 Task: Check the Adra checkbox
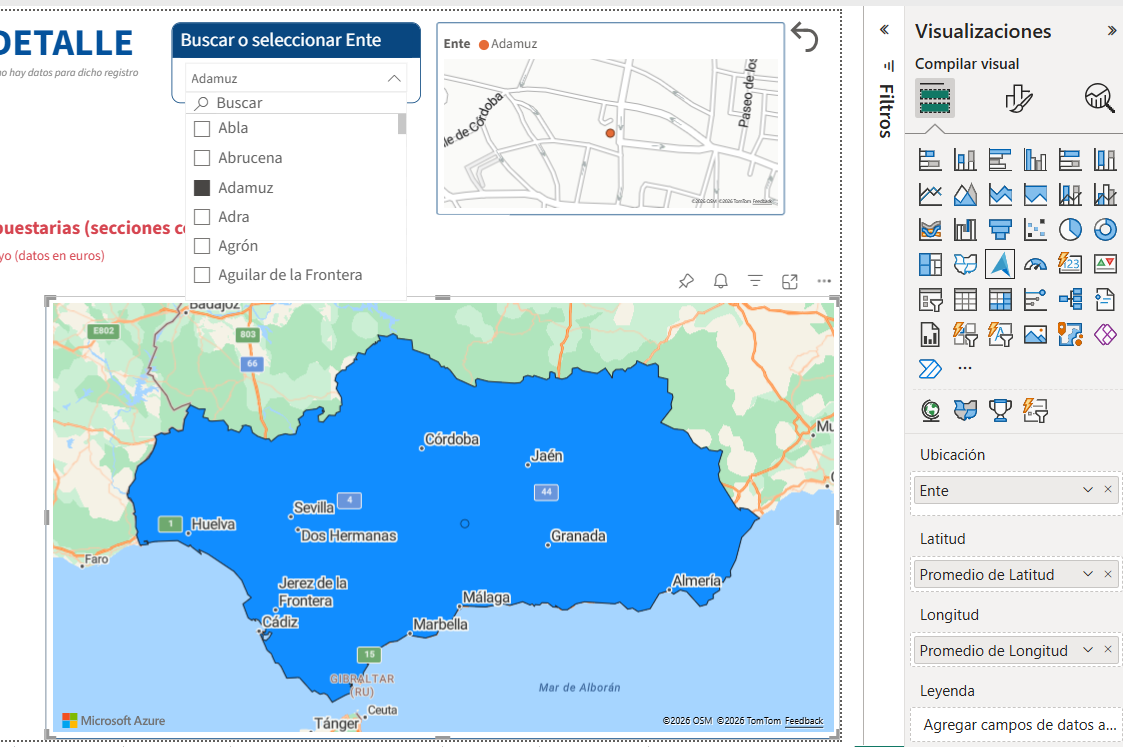202,217
